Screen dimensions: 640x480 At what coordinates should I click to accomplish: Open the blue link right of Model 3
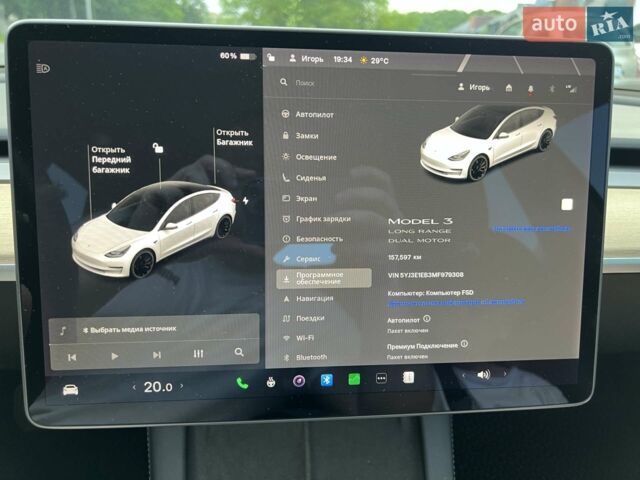(x=531, y=229)
